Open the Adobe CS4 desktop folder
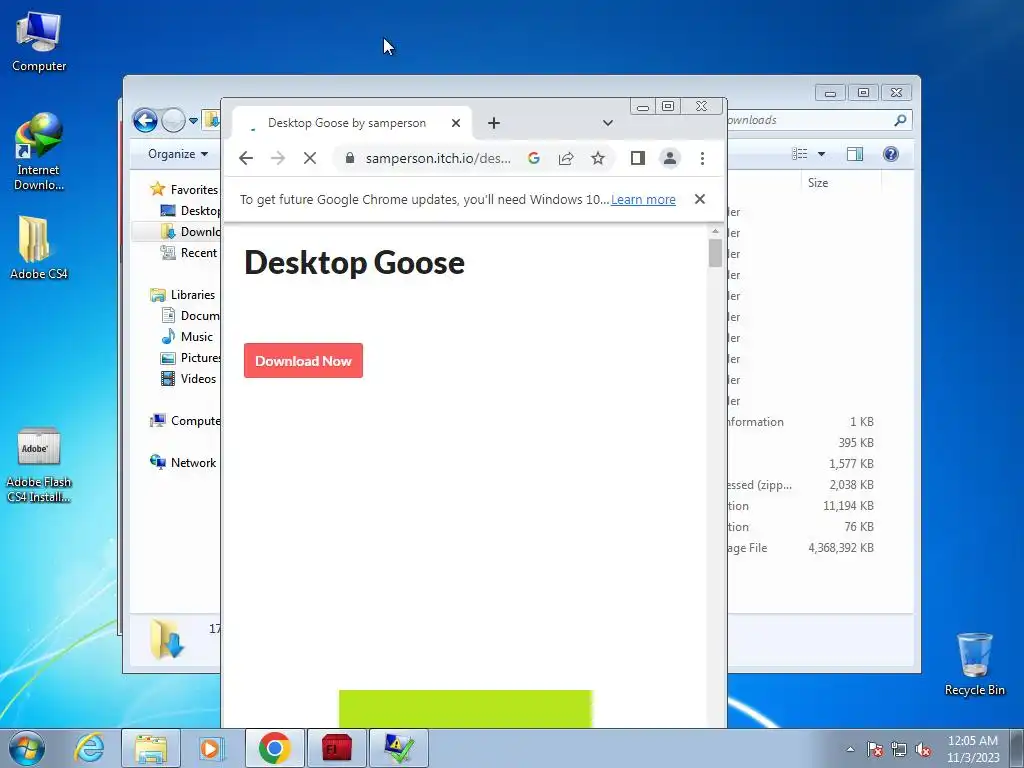 coord(39,248)
